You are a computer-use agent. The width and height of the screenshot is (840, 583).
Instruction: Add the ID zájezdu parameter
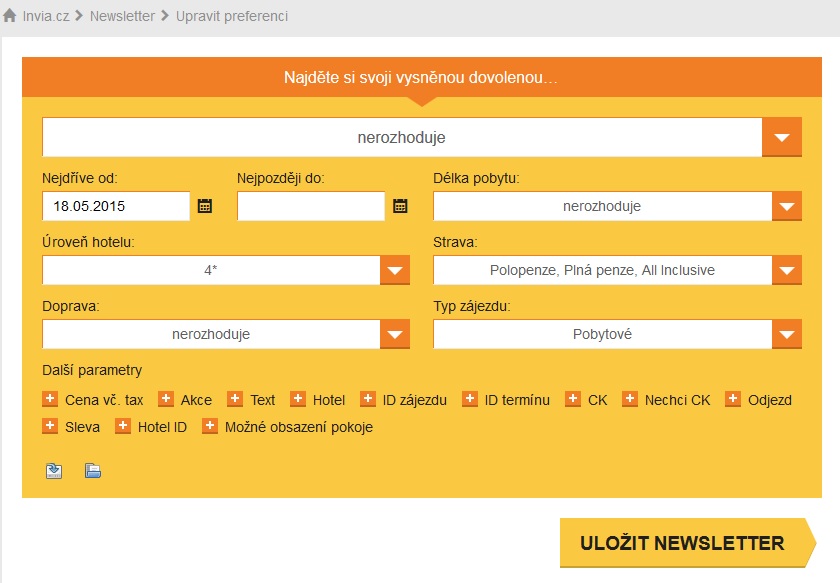pyautogui.click(x=368, y=399)
